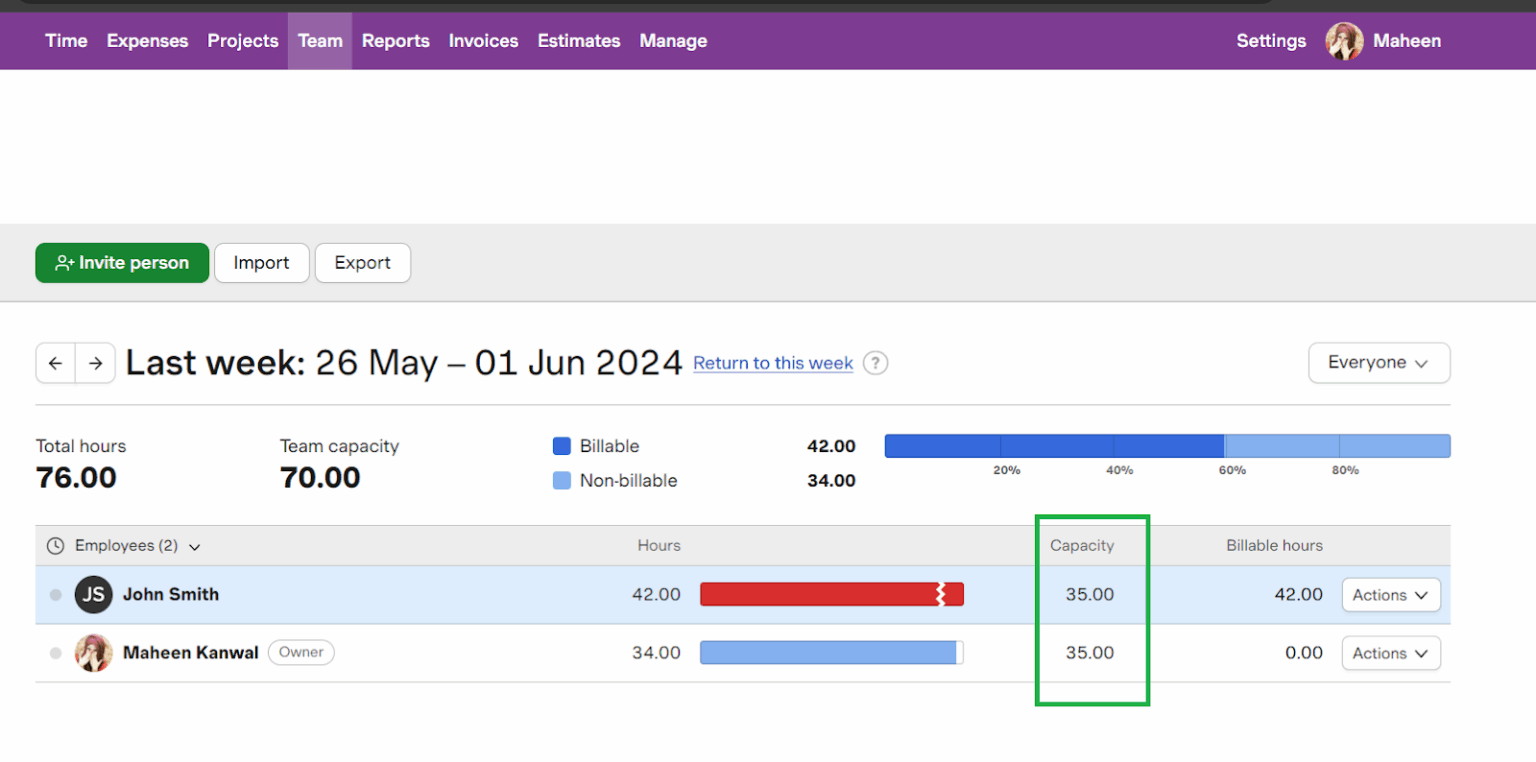Click the Billable legend square

[562, 446]
